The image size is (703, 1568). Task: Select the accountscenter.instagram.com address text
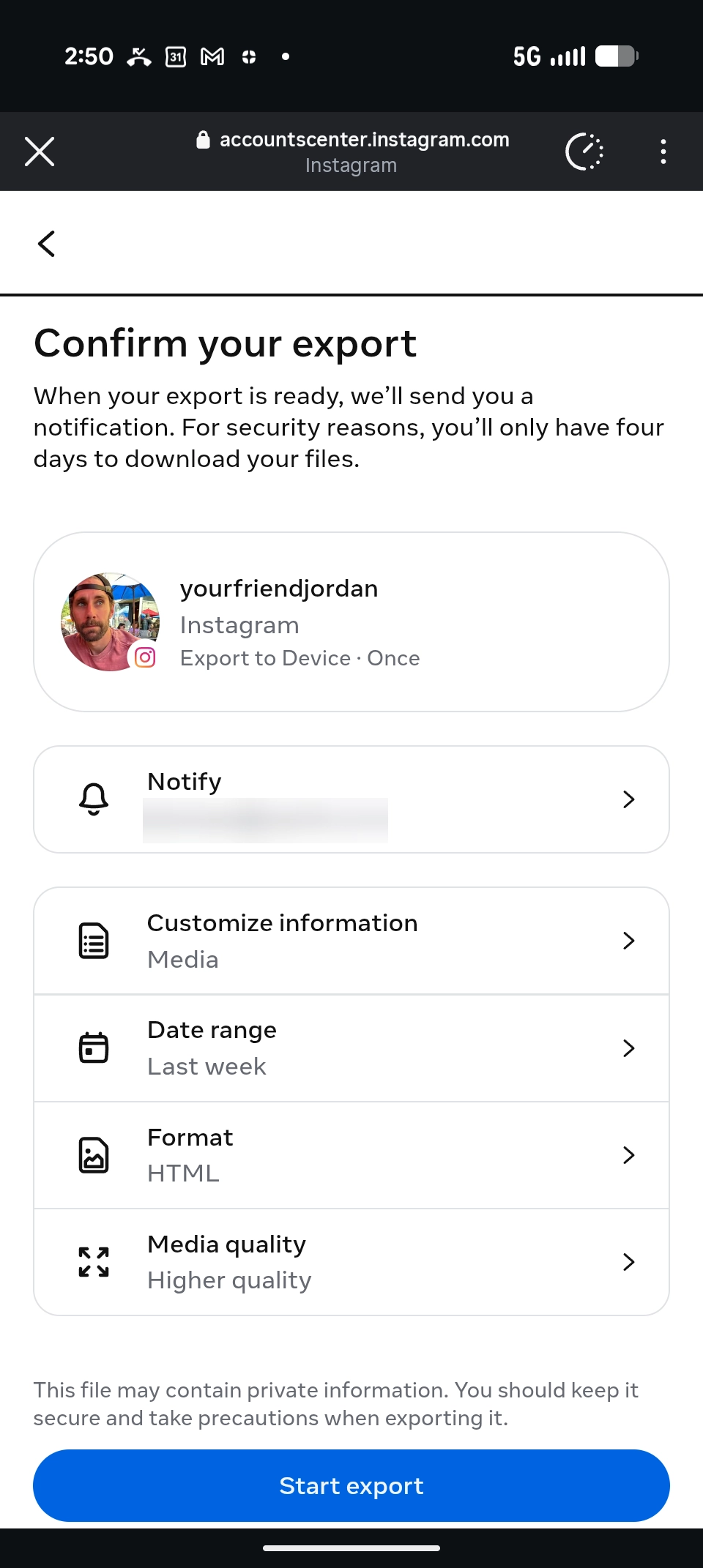[x=365, y=140]
